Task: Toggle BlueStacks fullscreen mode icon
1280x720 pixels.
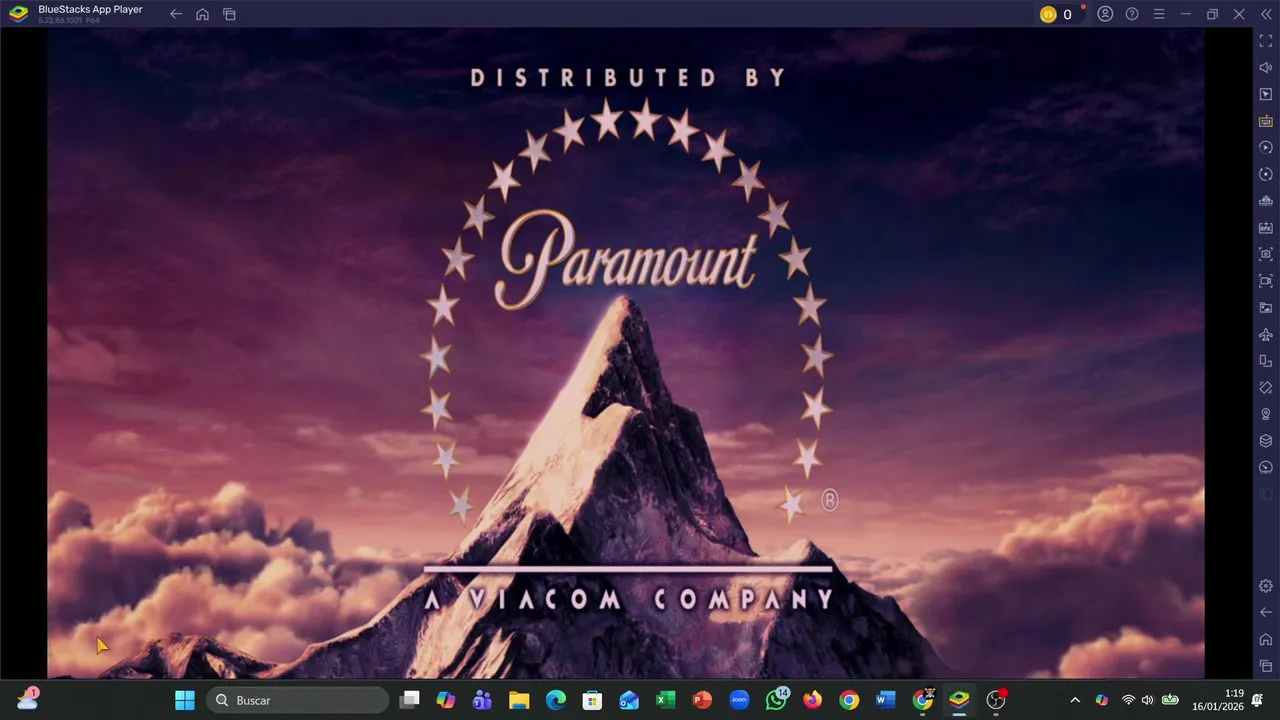Action: click(x=1265, y=41)
